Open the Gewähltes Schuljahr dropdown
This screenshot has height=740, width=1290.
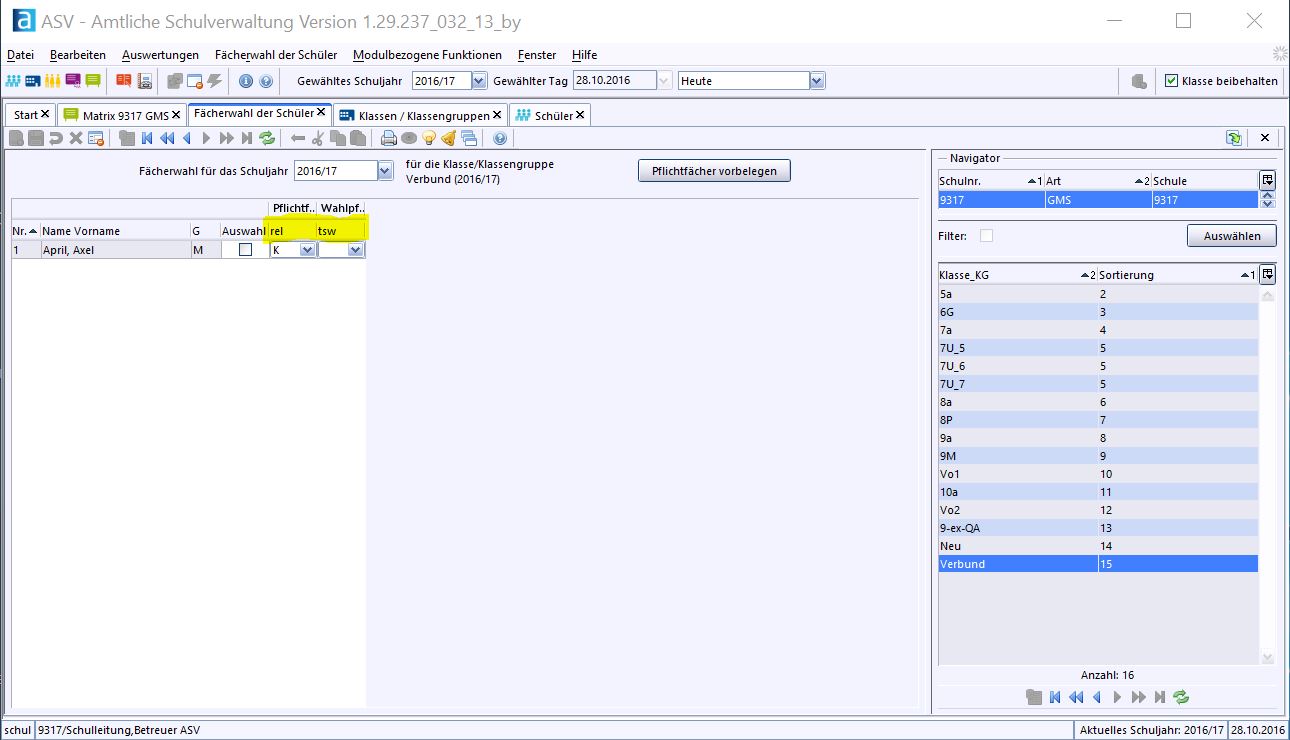click(479, 81)
